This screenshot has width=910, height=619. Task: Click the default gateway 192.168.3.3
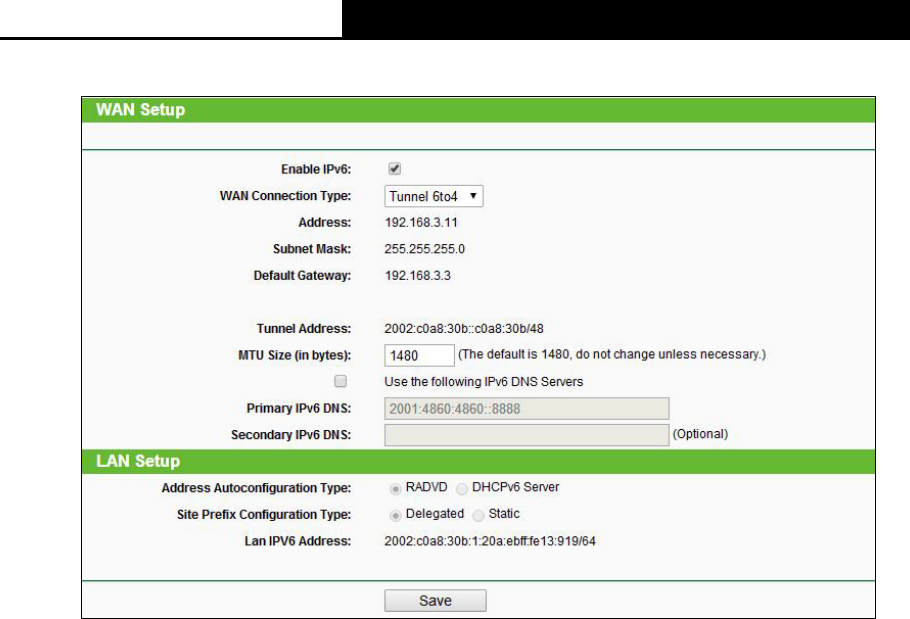pos(417,276)
